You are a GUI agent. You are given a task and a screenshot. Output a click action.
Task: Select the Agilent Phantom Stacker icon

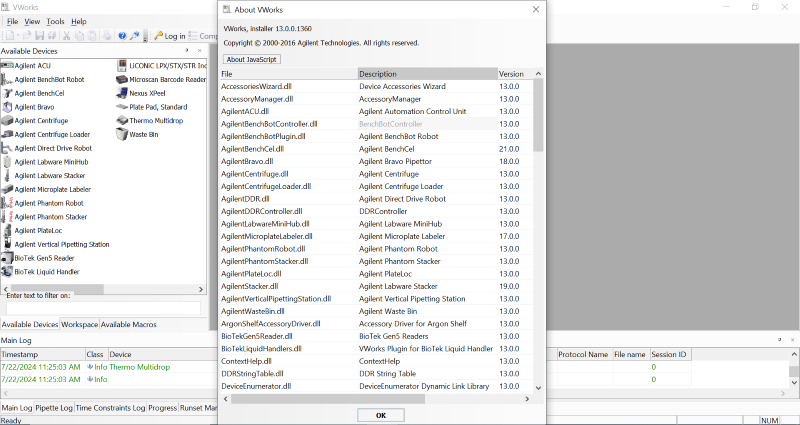(x=7, y=217)
